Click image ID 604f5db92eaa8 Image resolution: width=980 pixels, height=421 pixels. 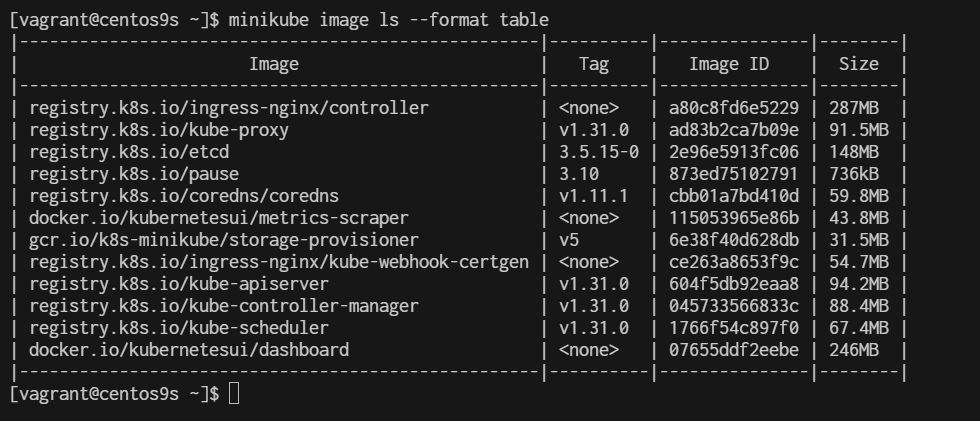point(734,284)
